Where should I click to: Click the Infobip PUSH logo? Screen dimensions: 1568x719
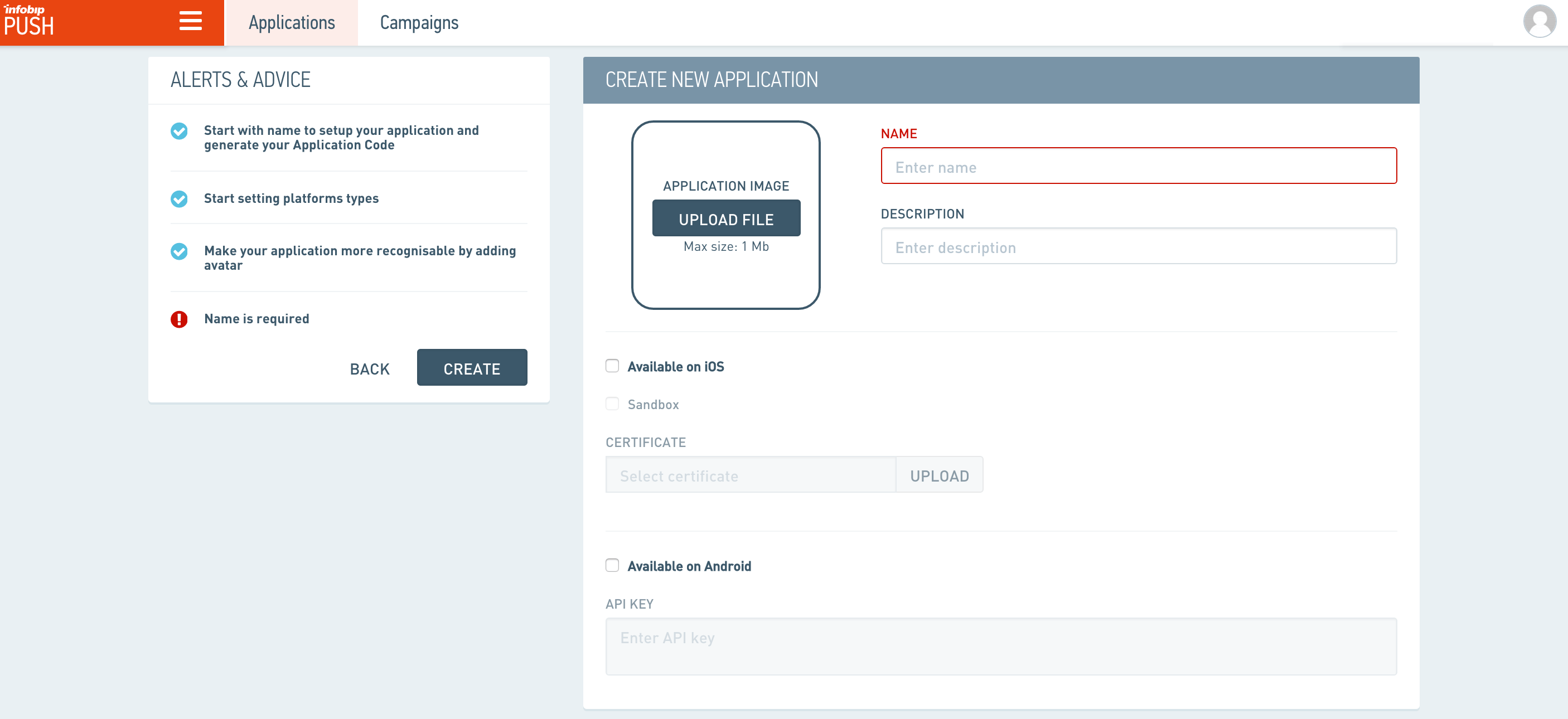tap(29, 21)
